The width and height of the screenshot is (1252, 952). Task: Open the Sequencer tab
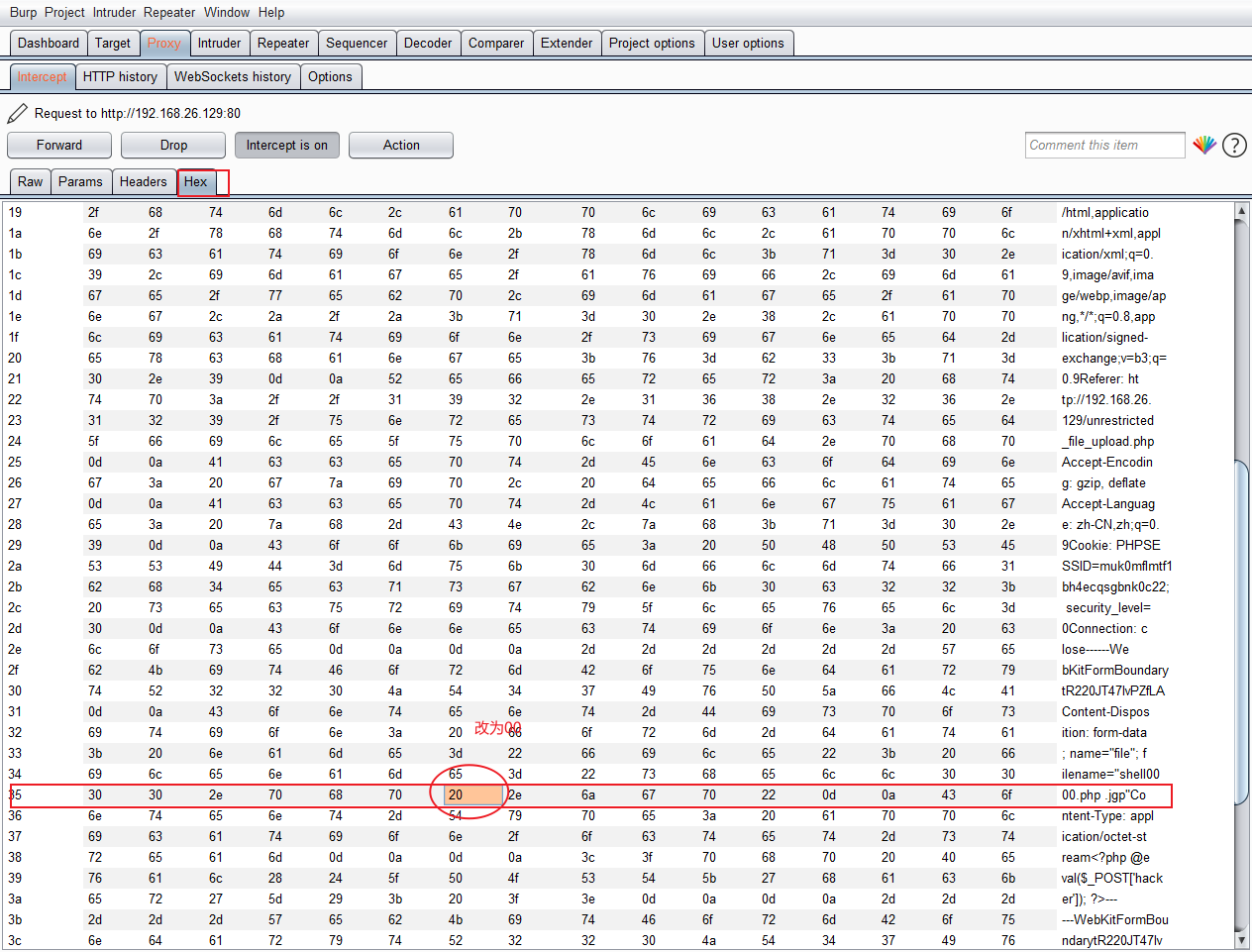coord(357,43)
